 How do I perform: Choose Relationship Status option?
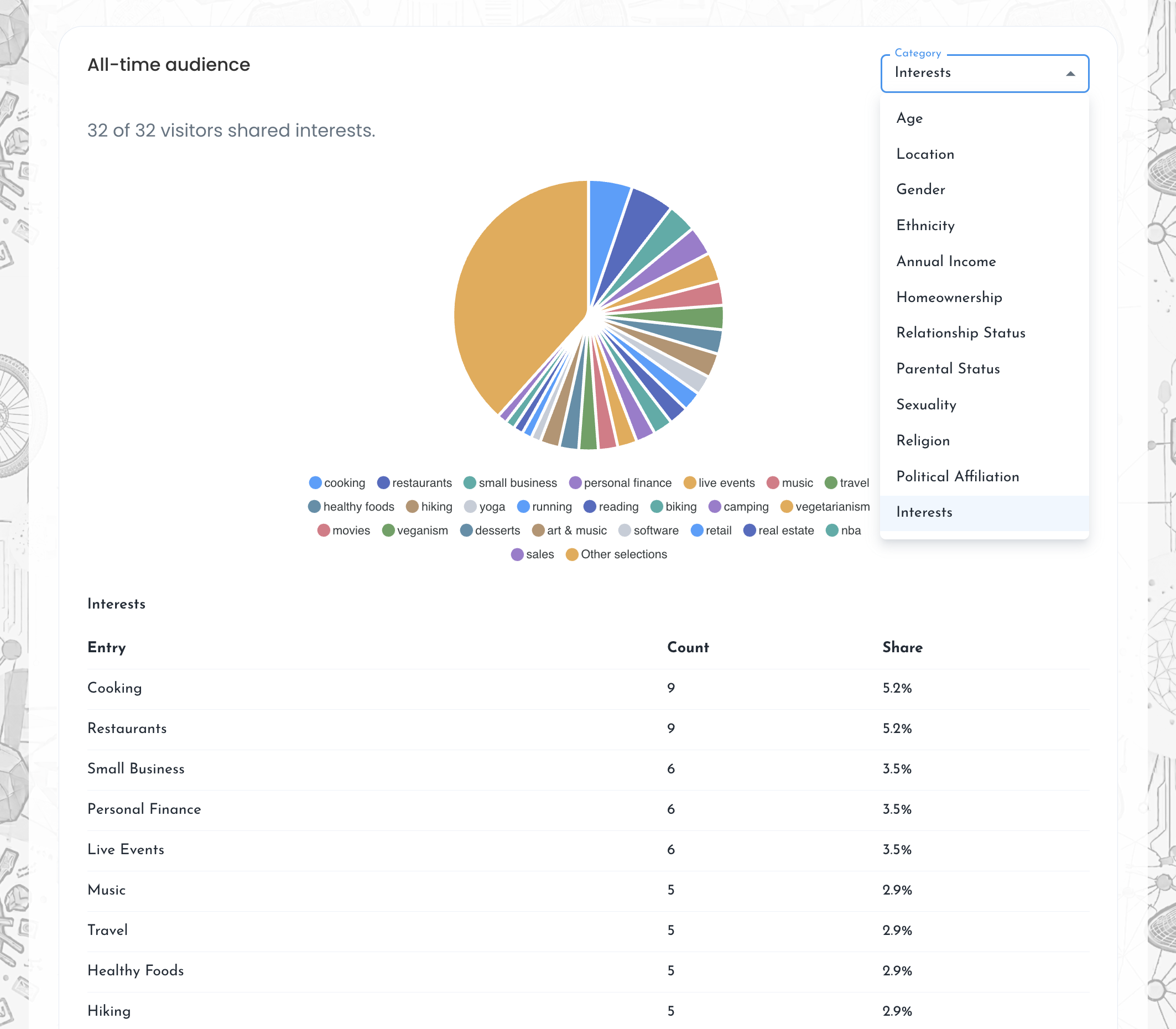coord(984,333)
